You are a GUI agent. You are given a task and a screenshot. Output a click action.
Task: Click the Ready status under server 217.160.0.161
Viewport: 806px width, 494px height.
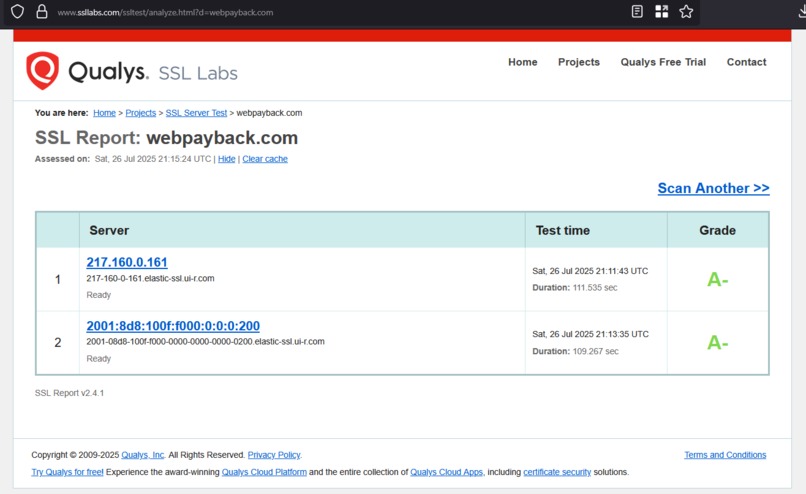[x=99, y=295]
